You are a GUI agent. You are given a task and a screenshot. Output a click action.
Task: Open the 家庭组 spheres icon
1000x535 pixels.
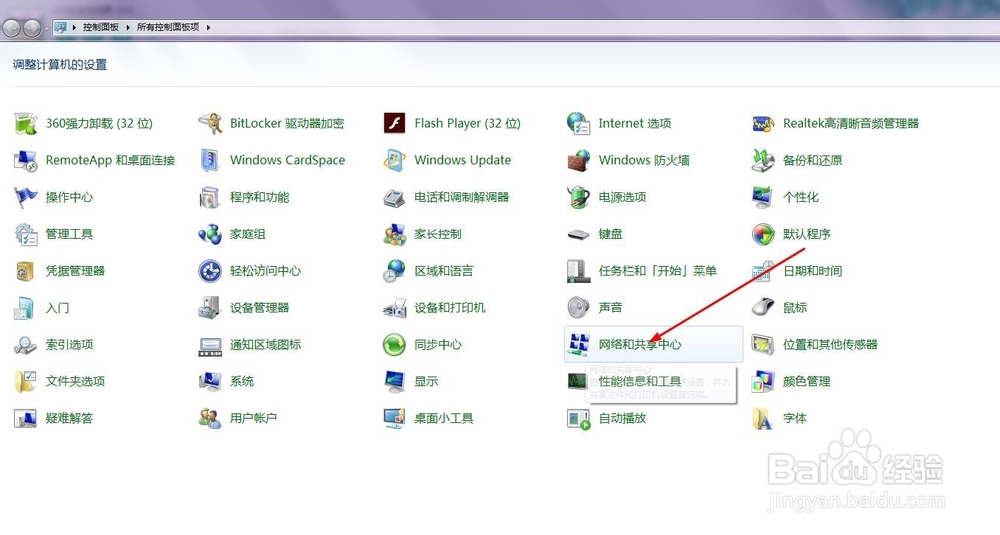pyautogui.click(x=210, y=234)
